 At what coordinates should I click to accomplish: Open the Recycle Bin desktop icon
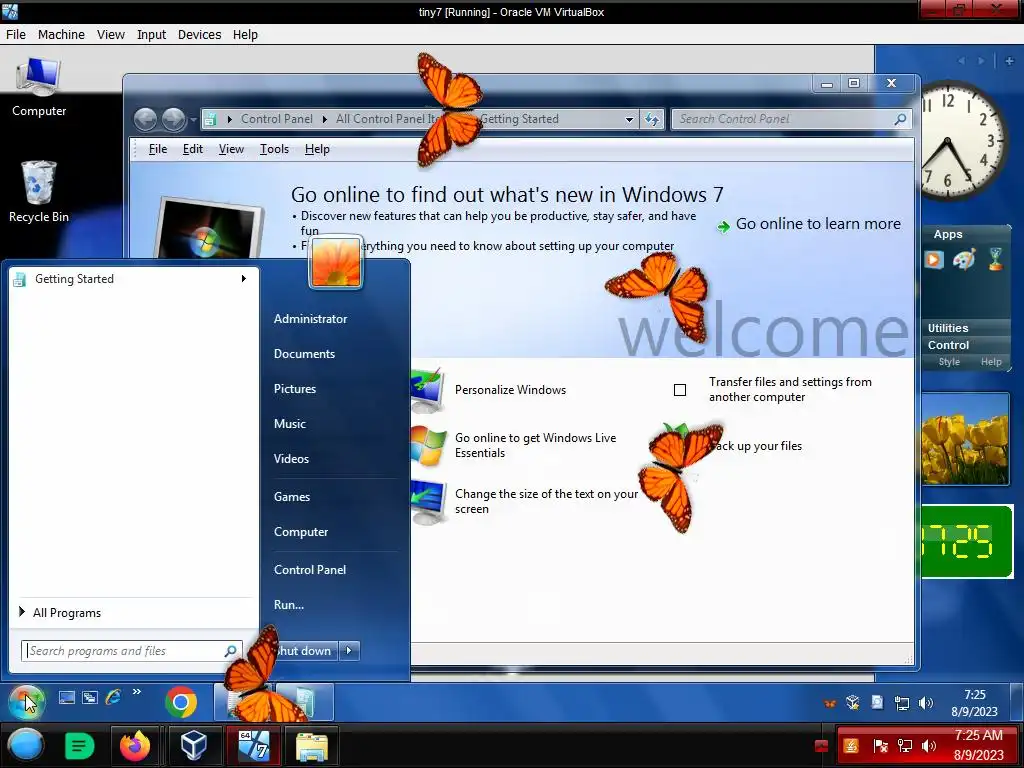point(39,191)
